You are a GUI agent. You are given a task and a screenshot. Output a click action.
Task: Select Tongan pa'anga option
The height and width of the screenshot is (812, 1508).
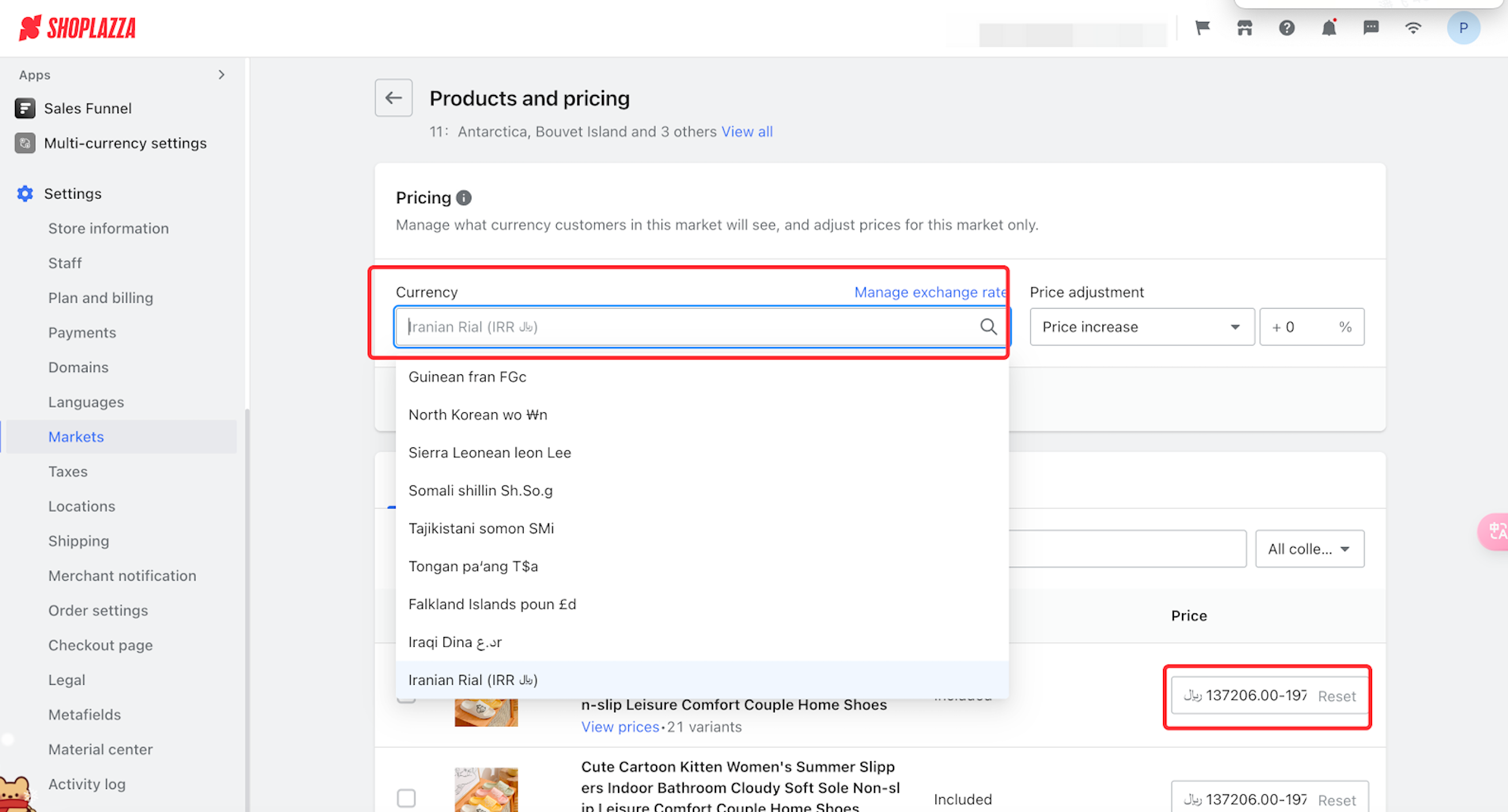(702, 566)
